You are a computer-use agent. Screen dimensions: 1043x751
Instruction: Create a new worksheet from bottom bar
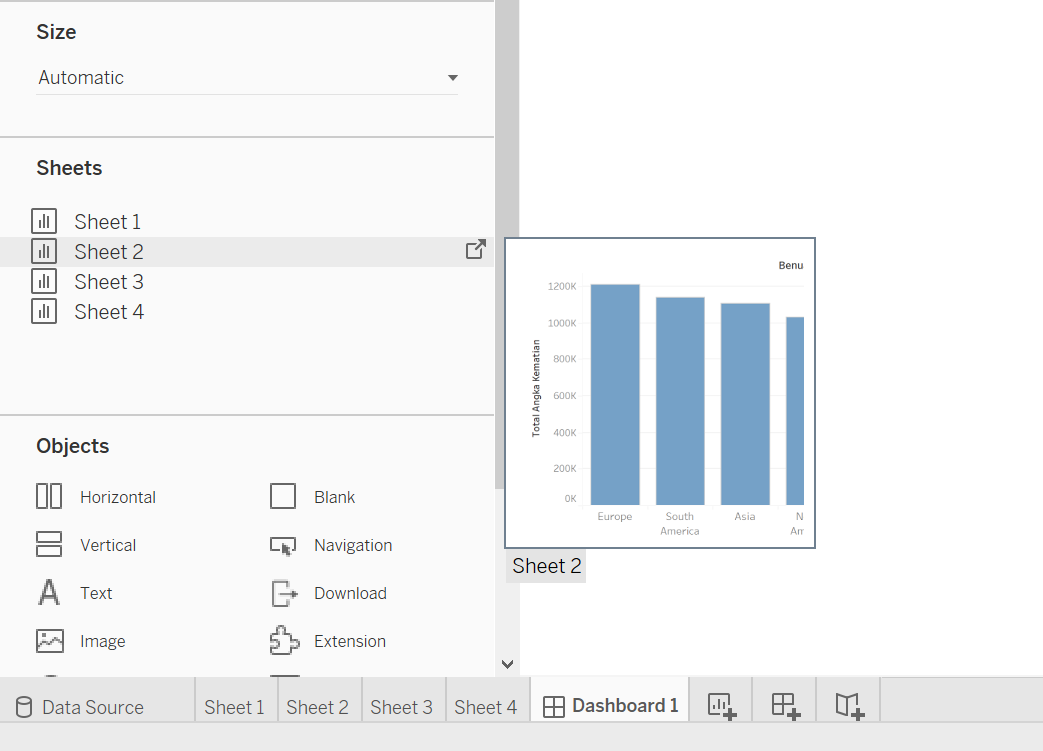coord(719,704)
